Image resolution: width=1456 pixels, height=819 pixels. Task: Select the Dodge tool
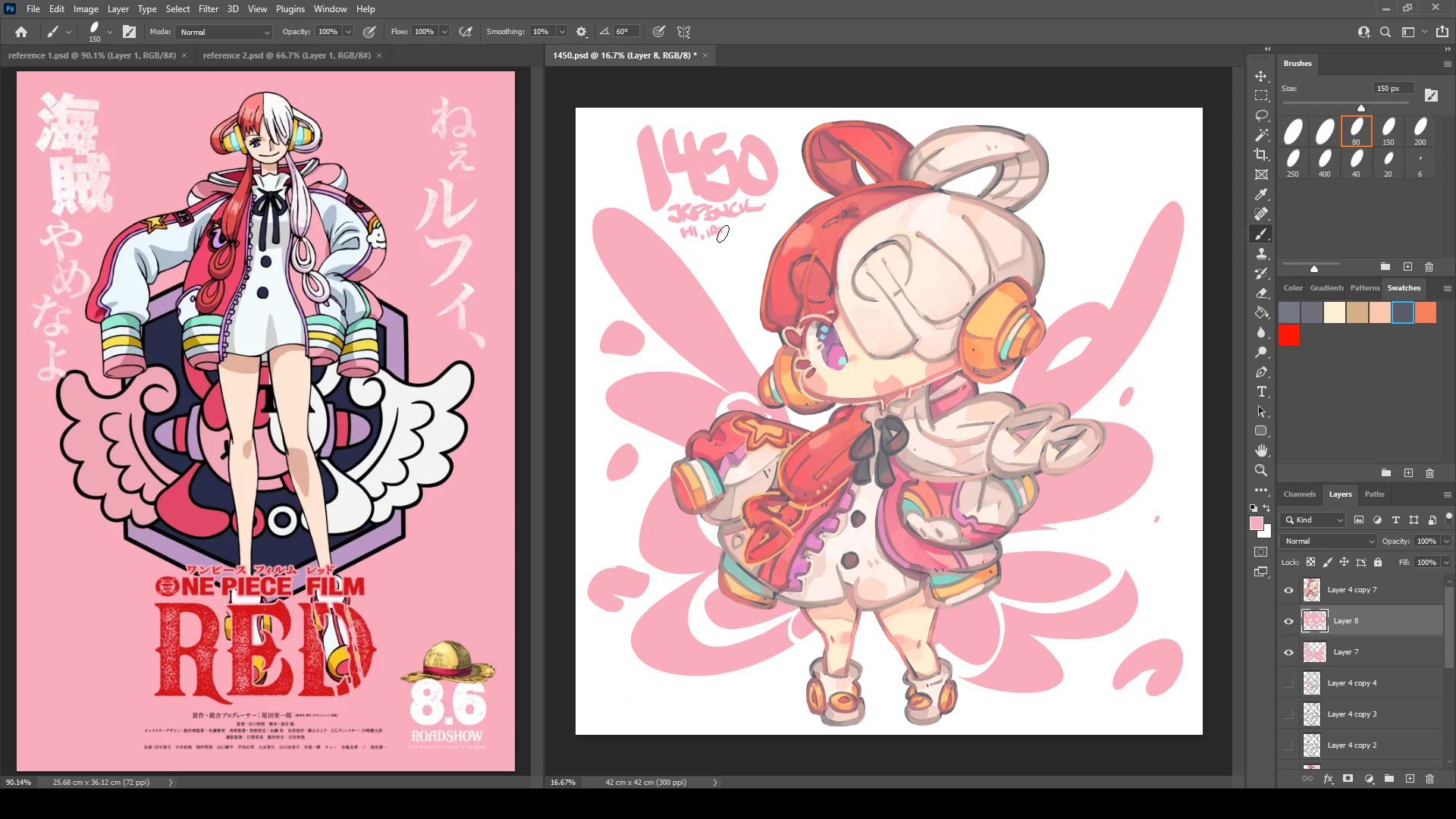point(1261,353)
